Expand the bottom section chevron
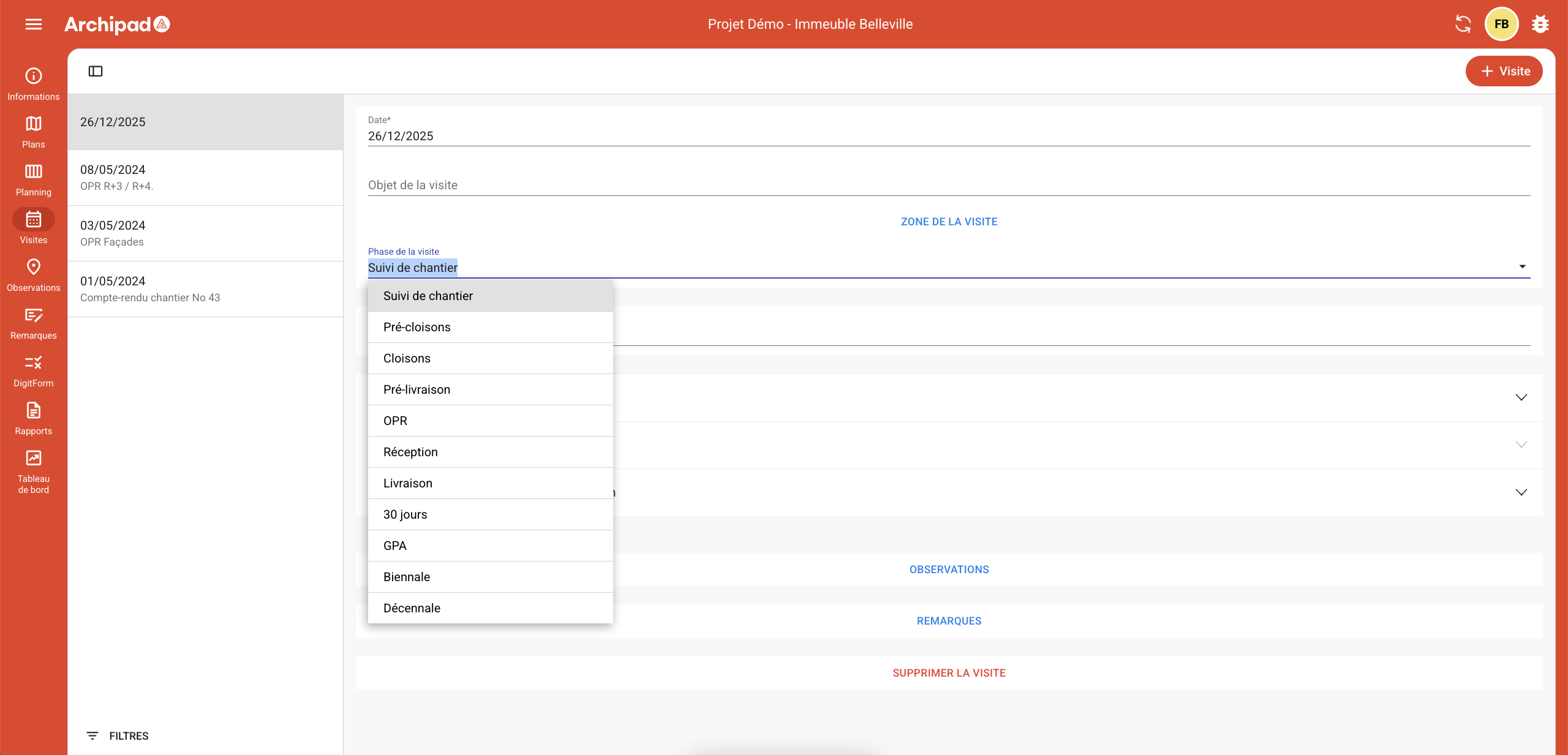1568x755 pixels. 1521,492
